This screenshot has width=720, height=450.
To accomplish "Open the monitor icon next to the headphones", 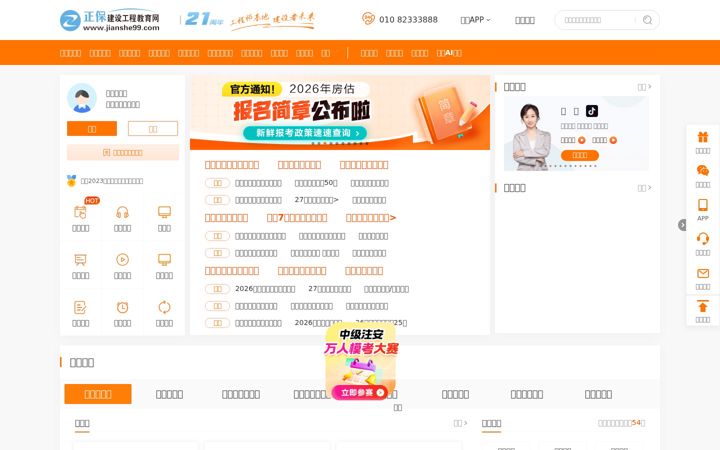I will point(164,212).
